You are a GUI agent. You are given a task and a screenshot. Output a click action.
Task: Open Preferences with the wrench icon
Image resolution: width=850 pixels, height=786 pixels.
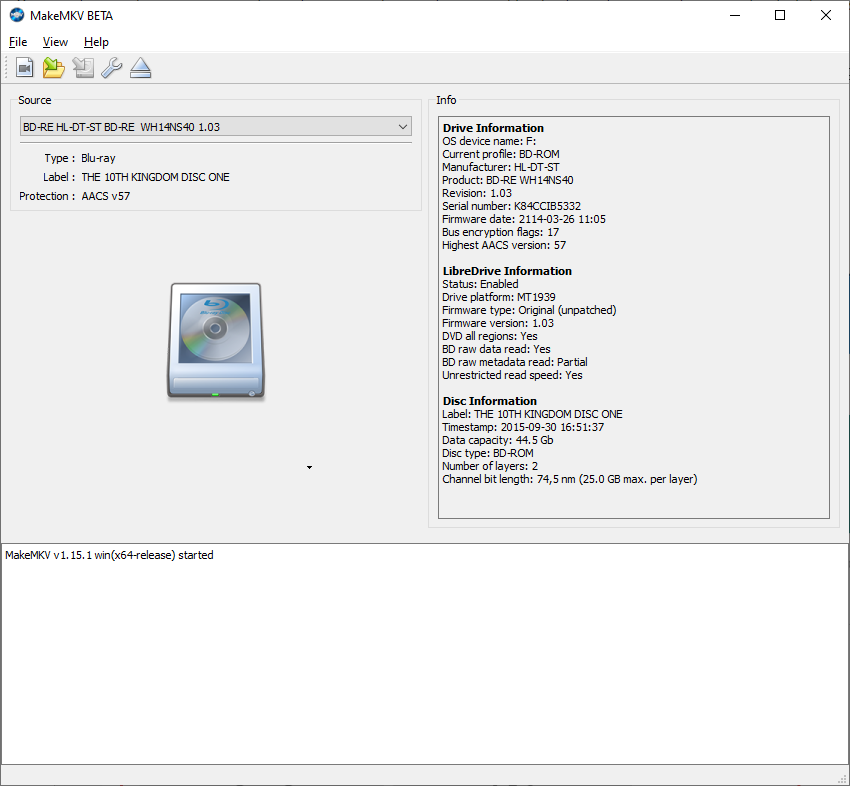click(112, 68)
